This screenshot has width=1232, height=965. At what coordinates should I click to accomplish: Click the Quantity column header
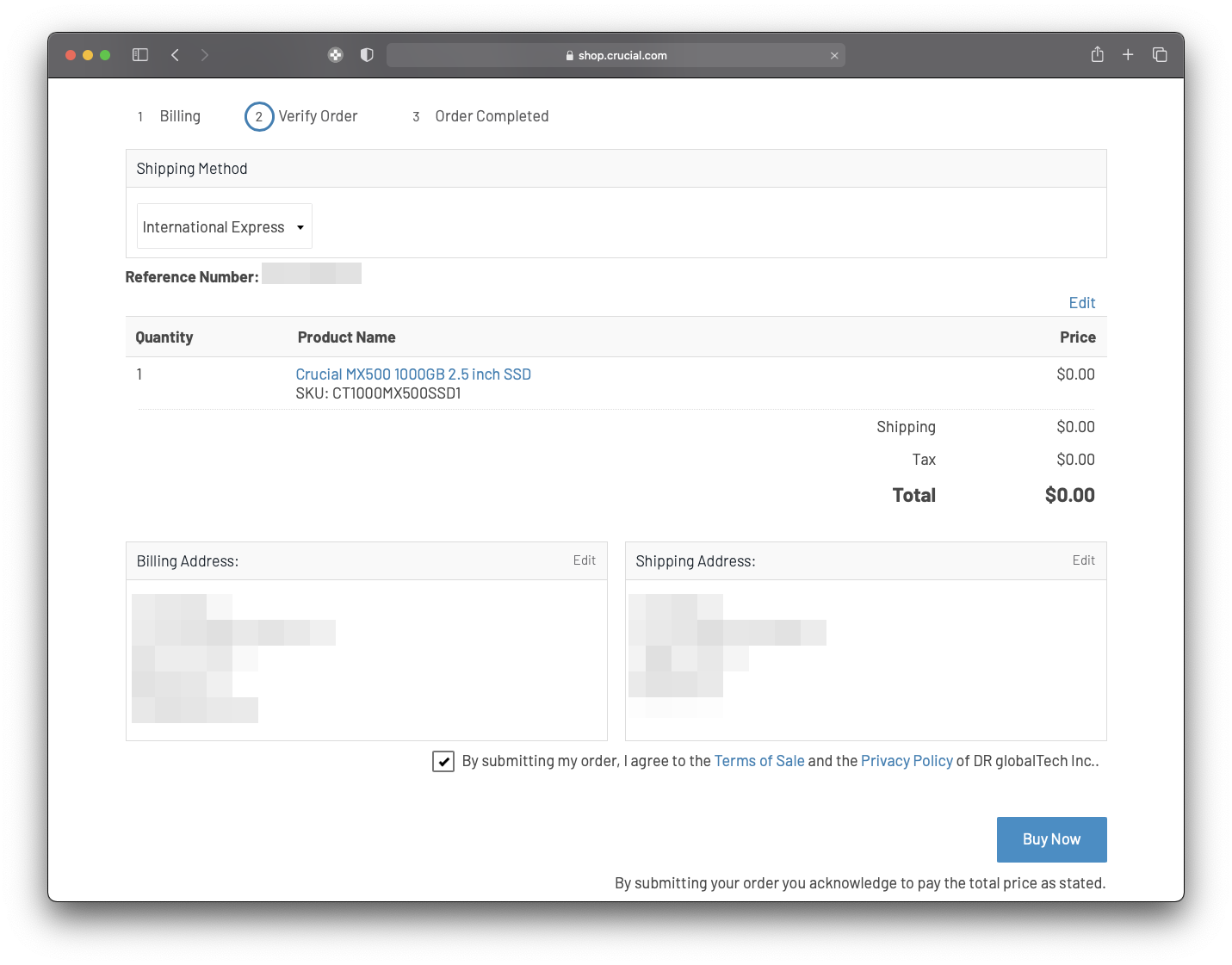[x=164, y=337]
